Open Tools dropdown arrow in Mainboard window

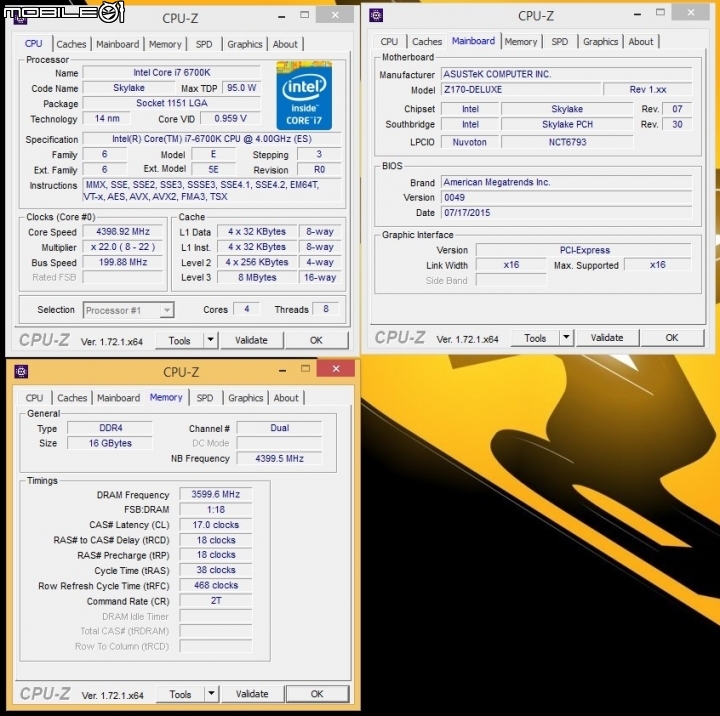pos(566,338)
